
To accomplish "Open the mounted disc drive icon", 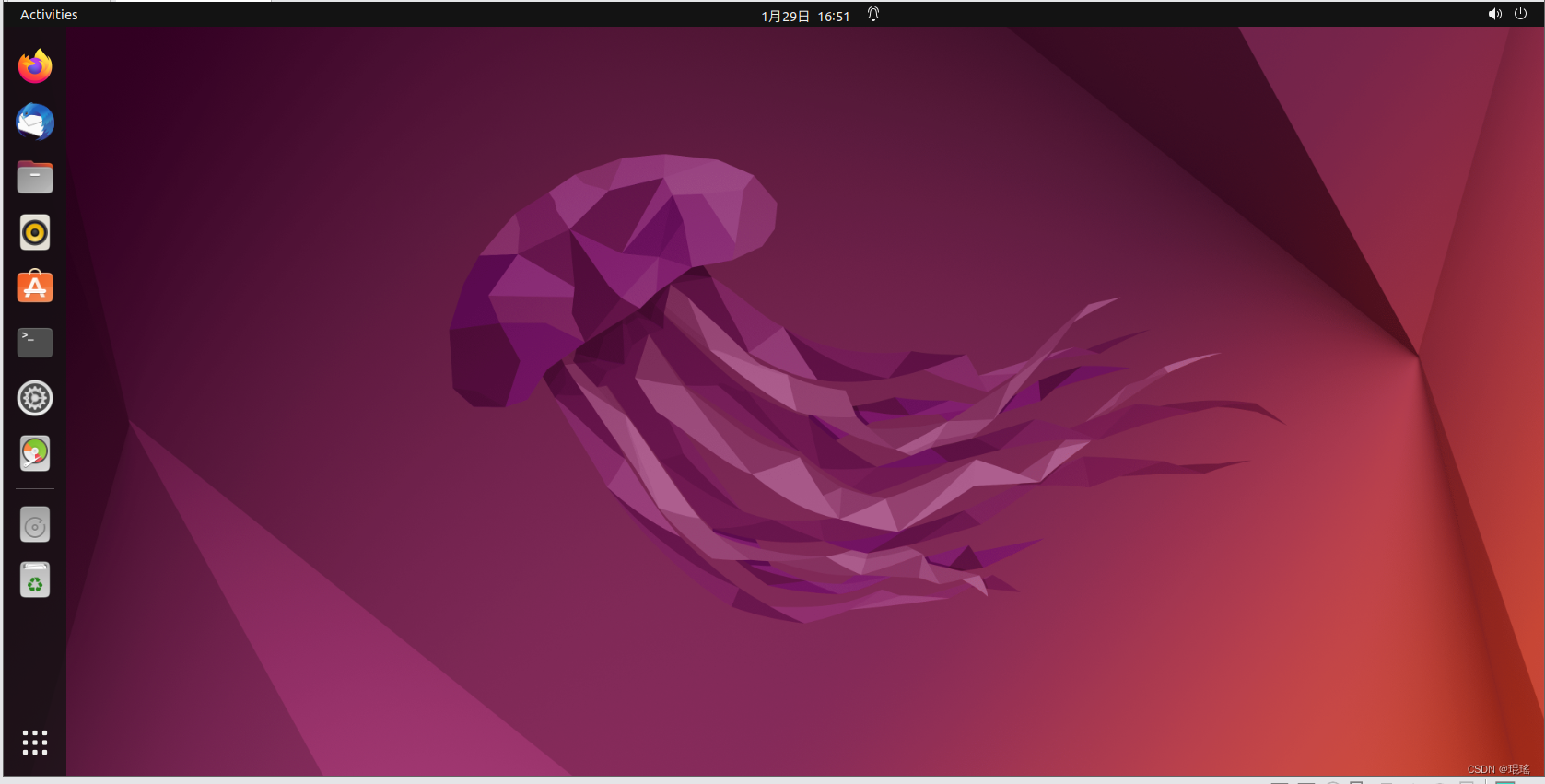I will tap(35, 525).
